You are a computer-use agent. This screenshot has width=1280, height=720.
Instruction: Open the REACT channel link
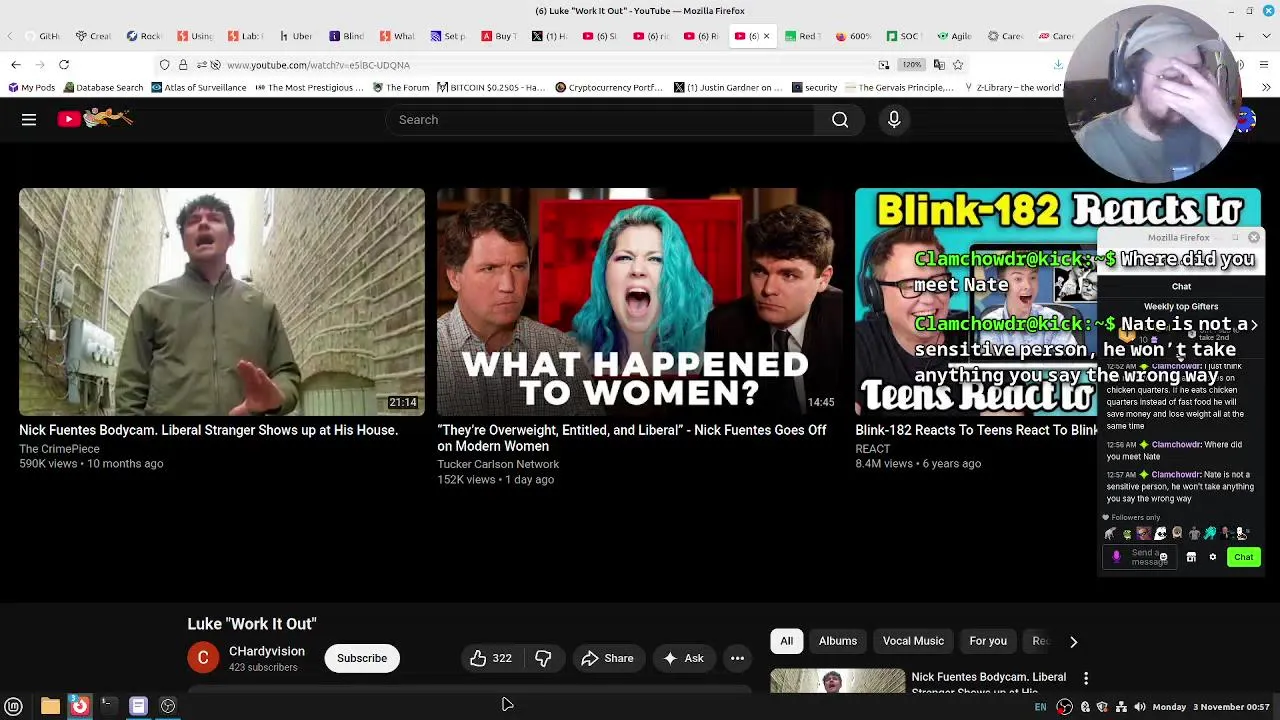[x=872, y=449]
